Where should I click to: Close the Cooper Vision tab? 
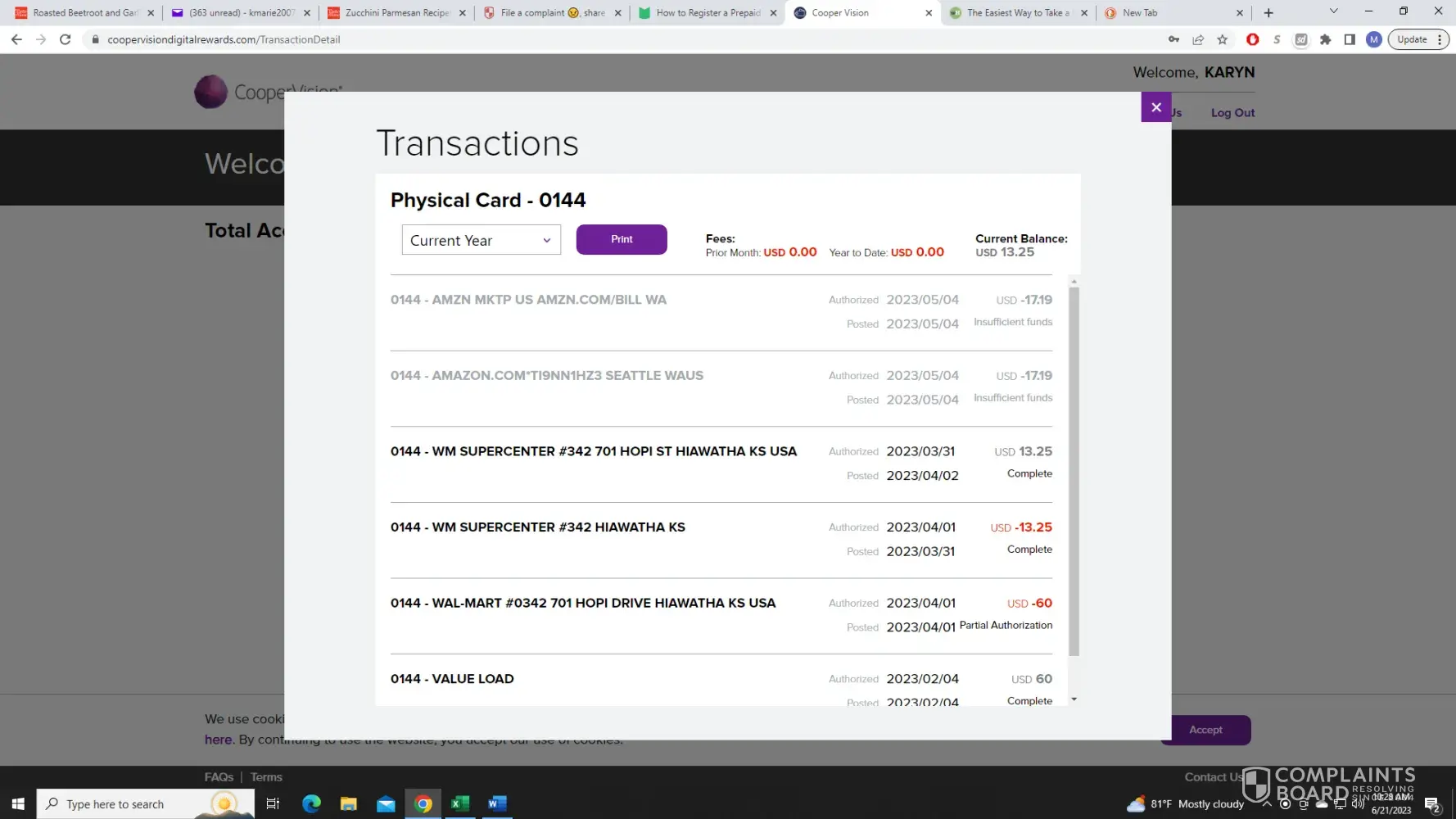929,13
